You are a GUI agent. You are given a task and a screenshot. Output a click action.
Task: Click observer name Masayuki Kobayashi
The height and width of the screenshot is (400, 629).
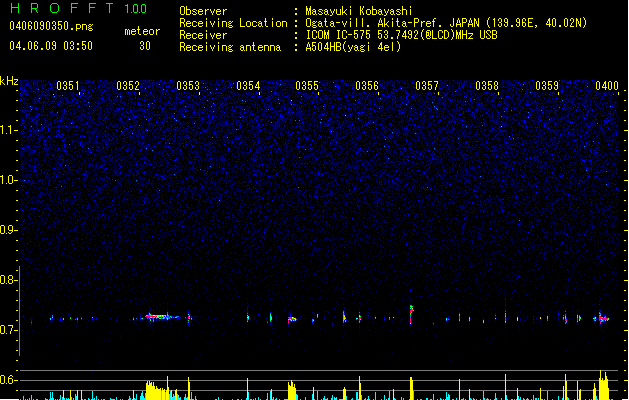pyautogui.click(x=359, y=11)
